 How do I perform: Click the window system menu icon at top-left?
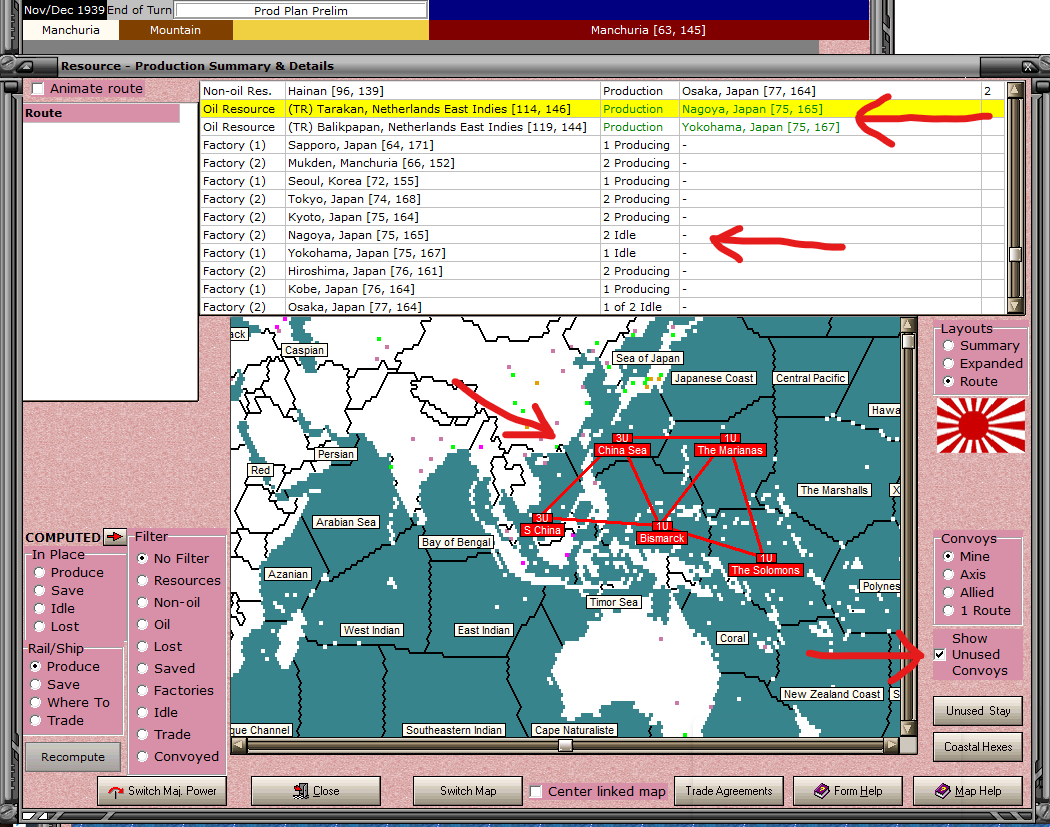[x=25, y=66]
